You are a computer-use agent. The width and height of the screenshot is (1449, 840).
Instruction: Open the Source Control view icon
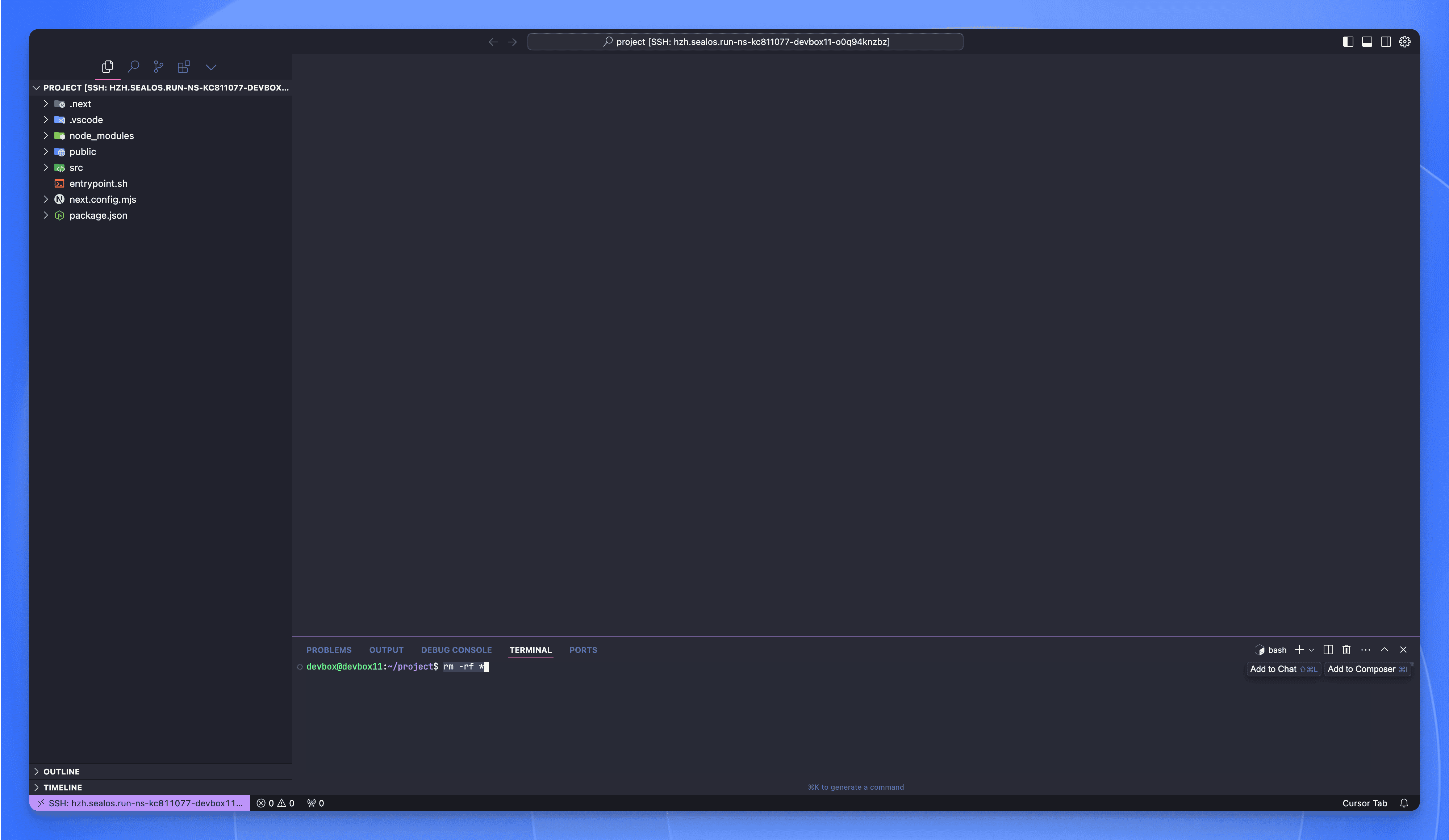click(x=159, y=67)
